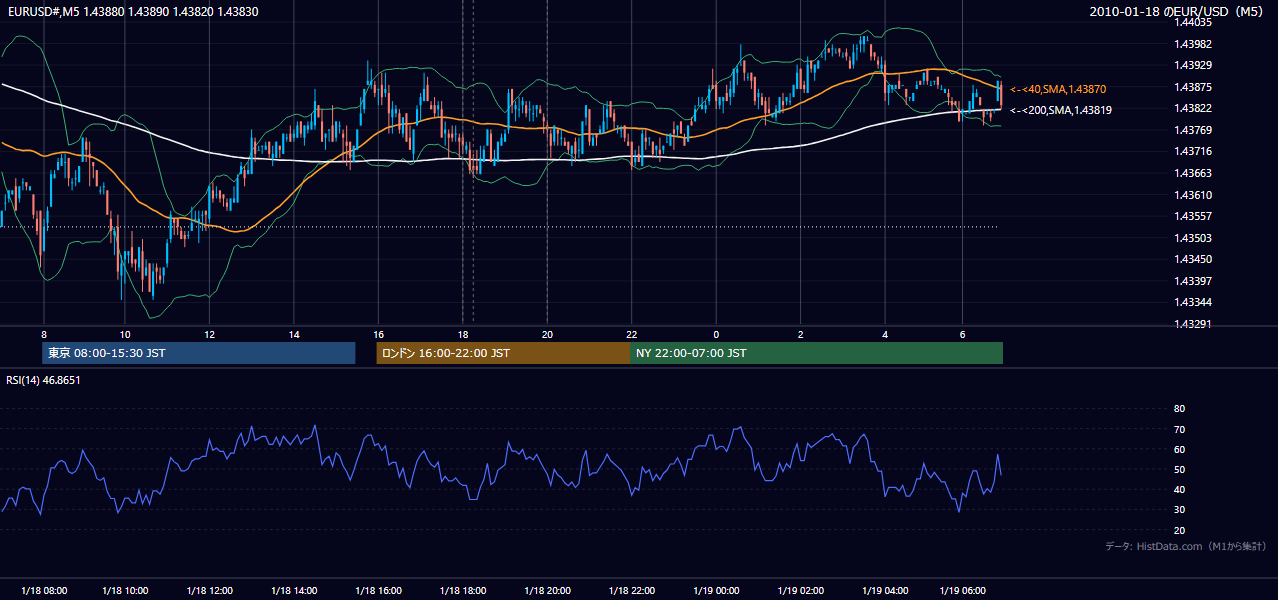Click price axis label 1.43344
Screen dimensions: 1278x600
click(x=1192, y=302)
